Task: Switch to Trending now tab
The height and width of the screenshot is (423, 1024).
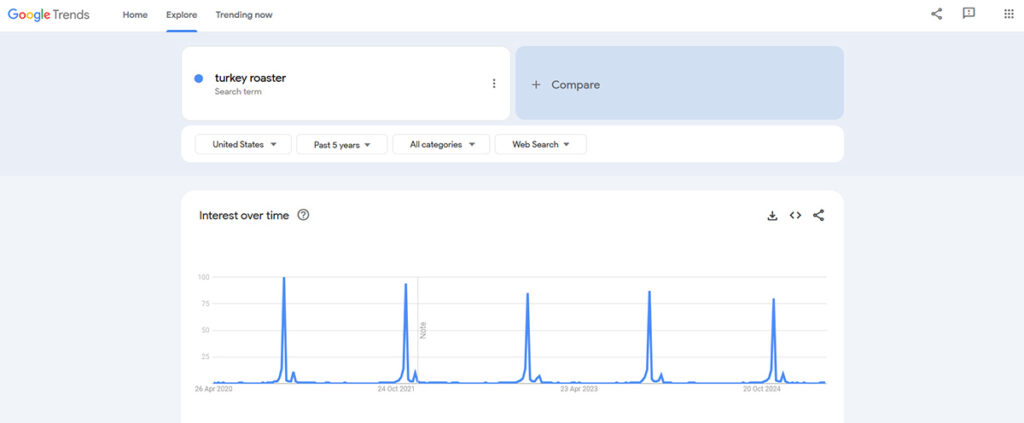Action: [244, 15]
